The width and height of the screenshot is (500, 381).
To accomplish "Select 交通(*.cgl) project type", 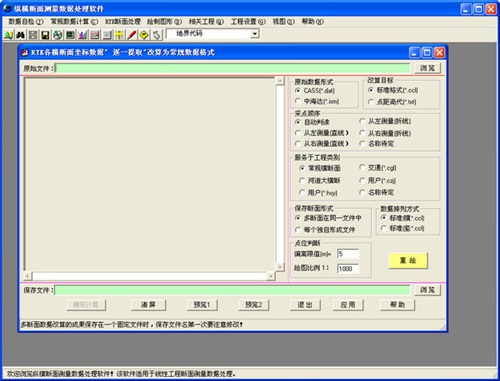I will pyautogui.click(x=378, y=168).
